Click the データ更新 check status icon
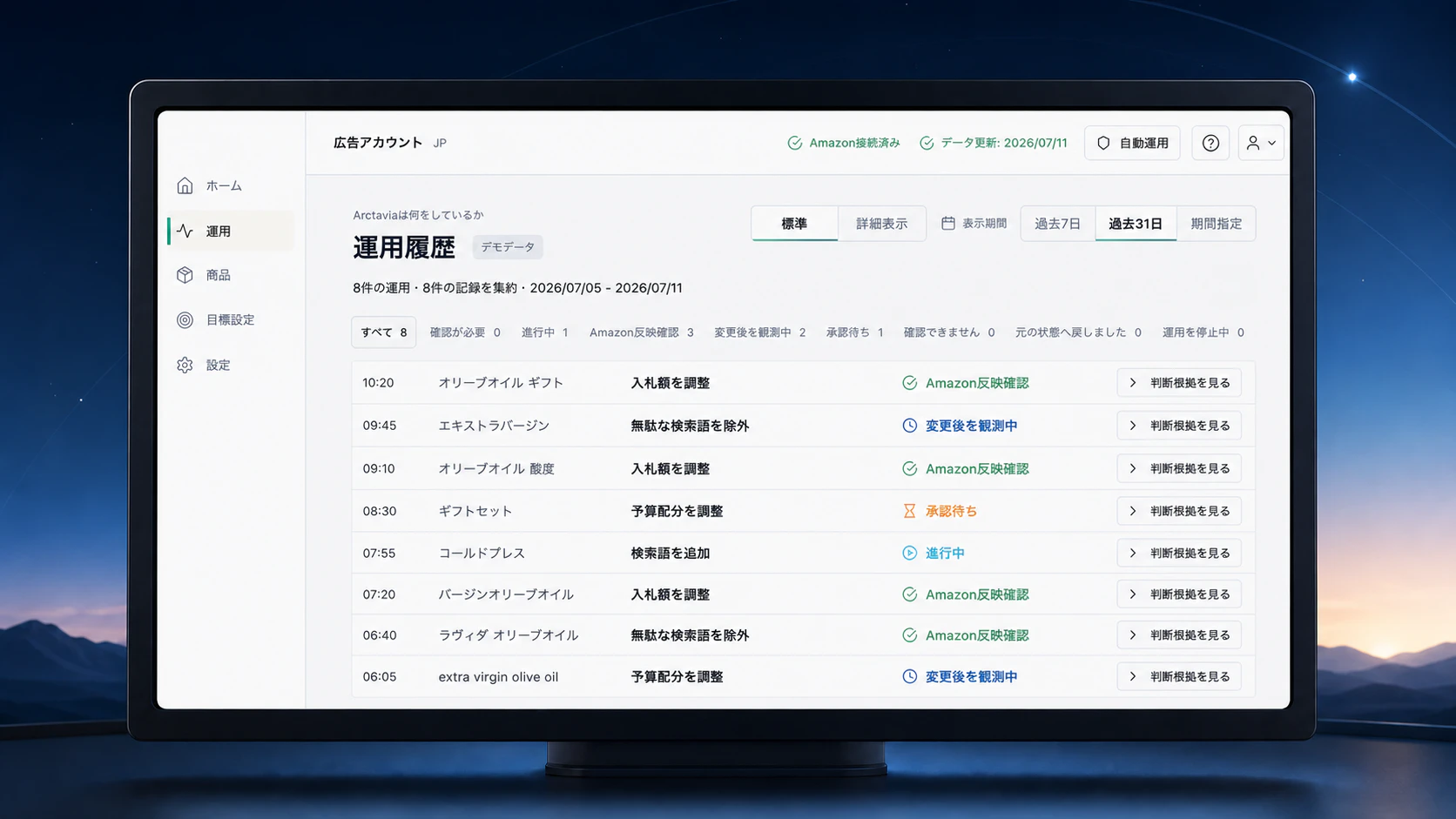Image resolution: width=1456 pixels, height=819 pixels. pos(927,143)
